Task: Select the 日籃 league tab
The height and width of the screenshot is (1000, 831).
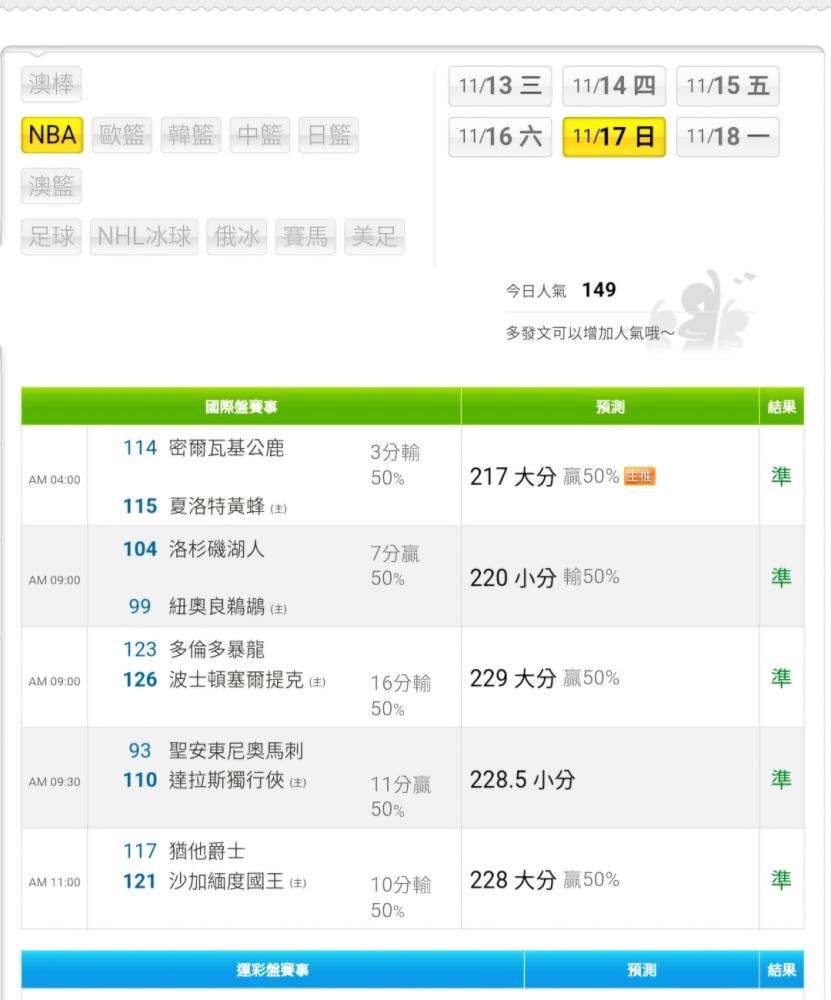Action: [x=328, y=135]
